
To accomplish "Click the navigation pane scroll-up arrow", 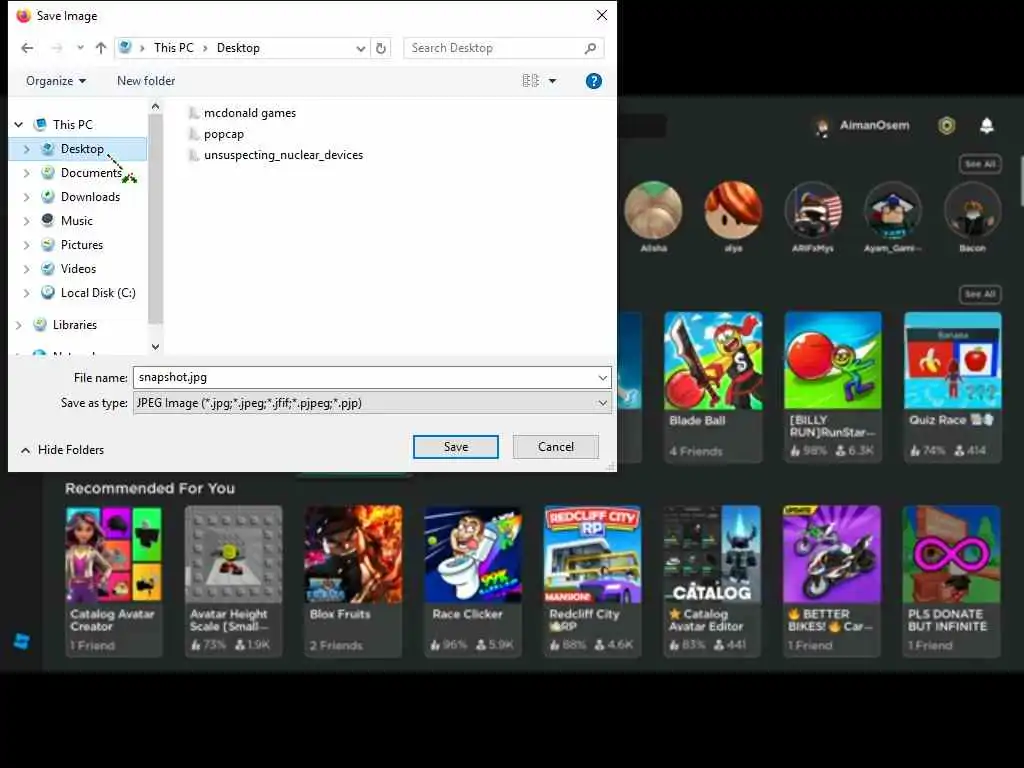I will click(x=155, y=106).
